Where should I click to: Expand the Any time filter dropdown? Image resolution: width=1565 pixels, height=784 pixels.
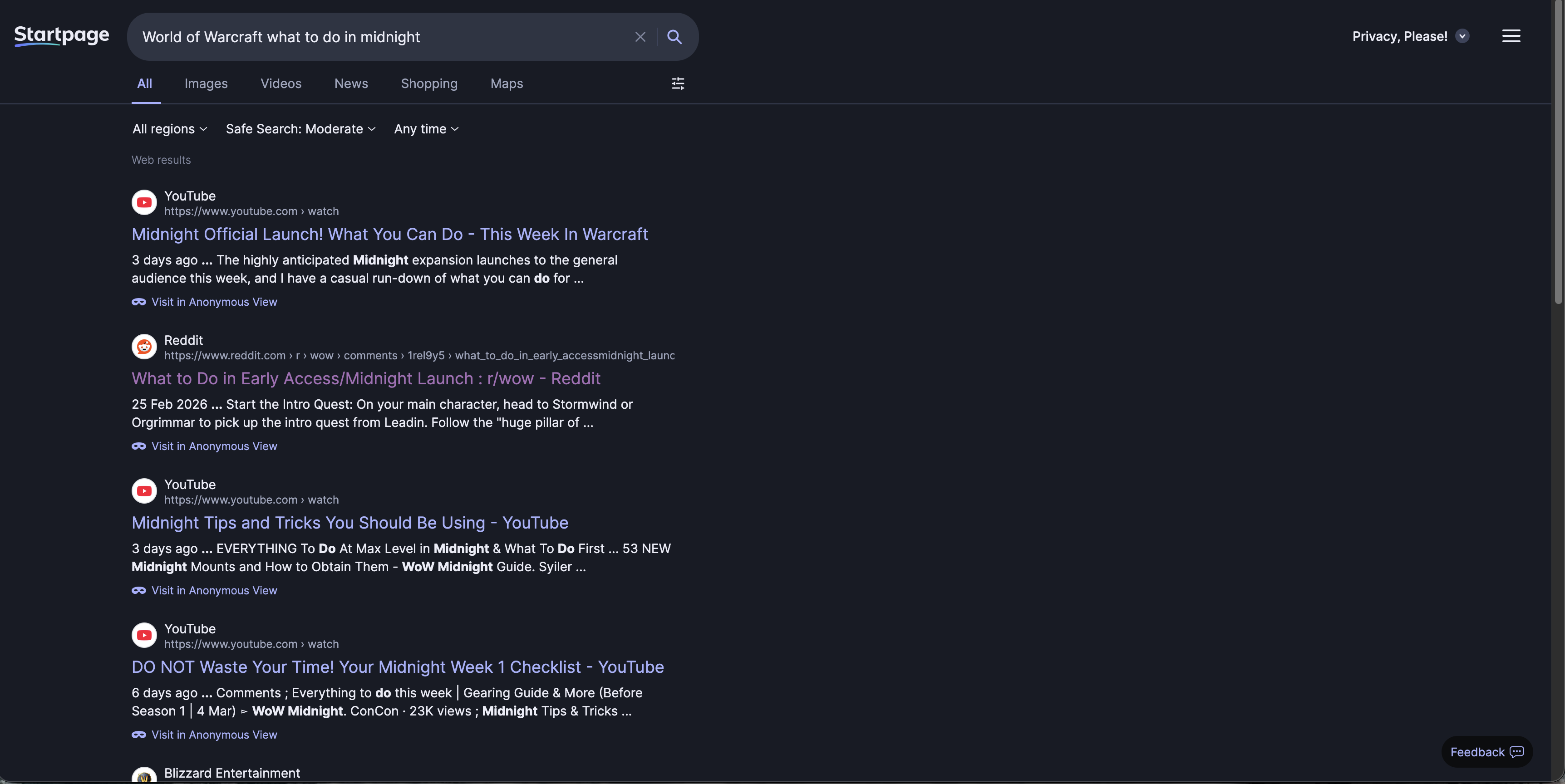pyautogui.click(x=427, y=129)
